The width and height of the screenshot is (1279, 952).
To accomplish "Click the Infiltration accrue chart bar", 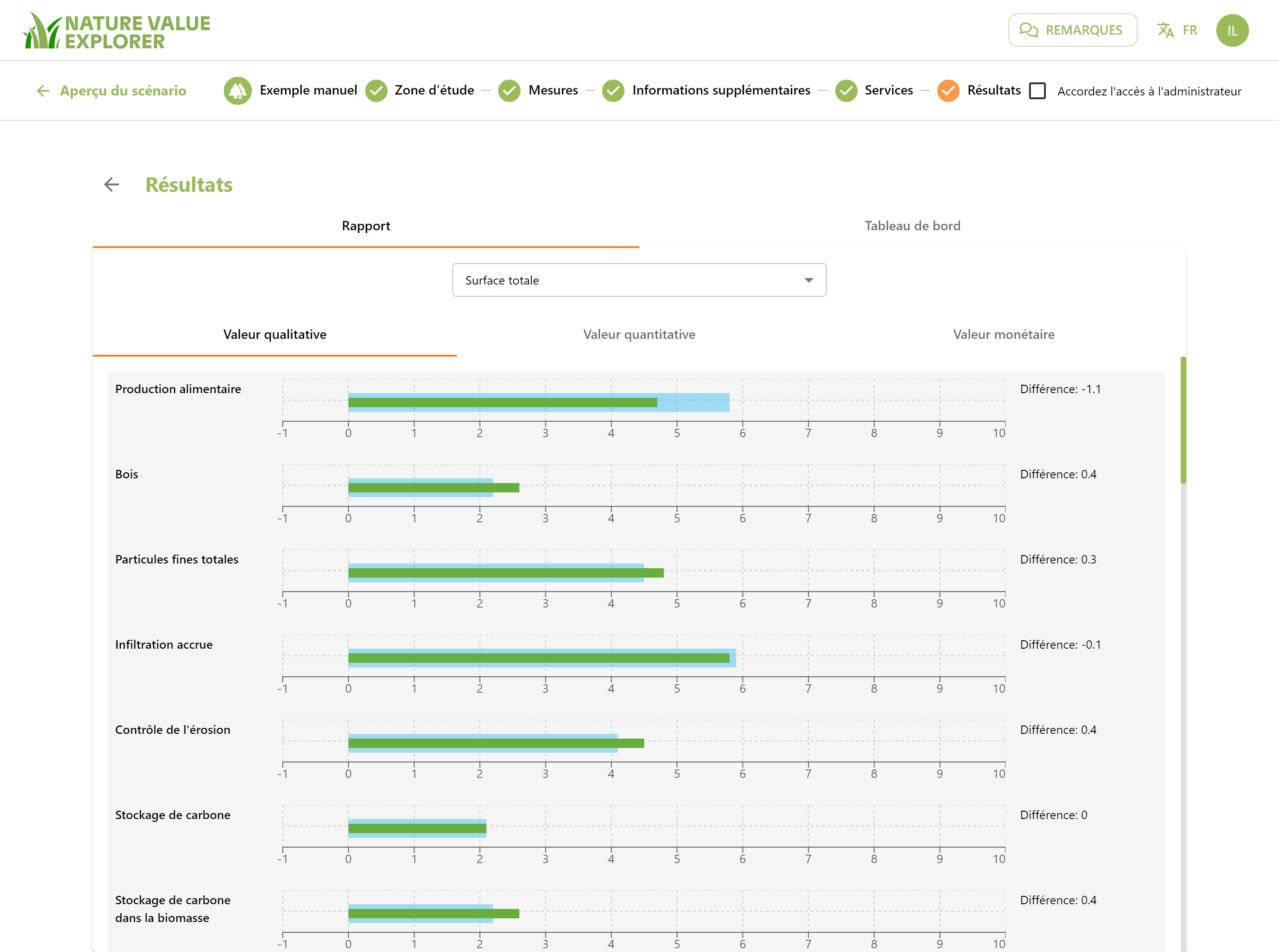I will click(x=538, y=658).
